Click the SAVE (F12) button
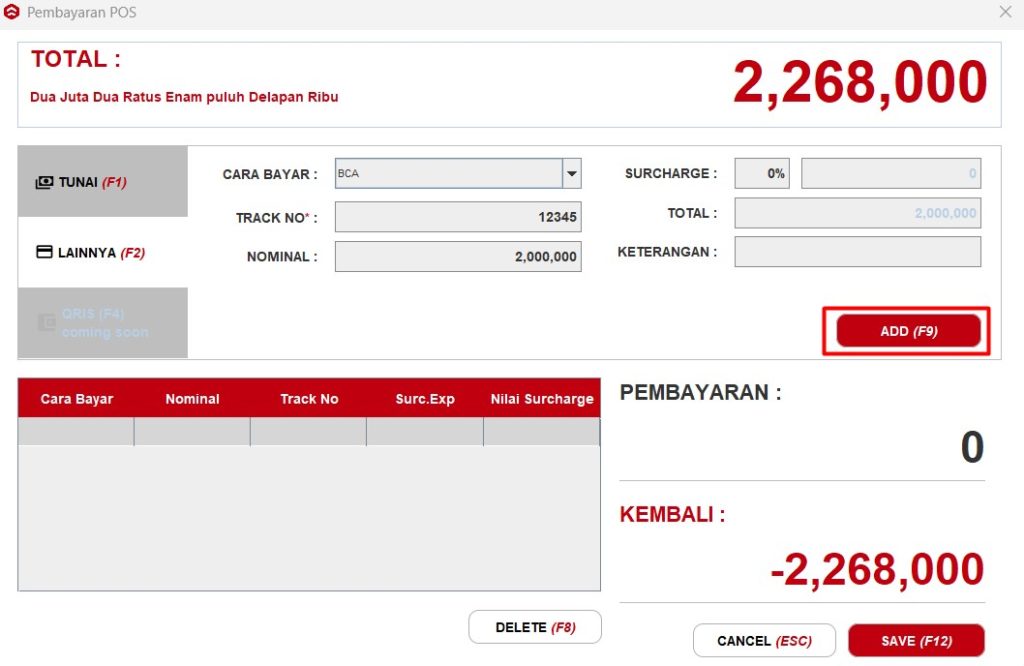 [915, 641]
